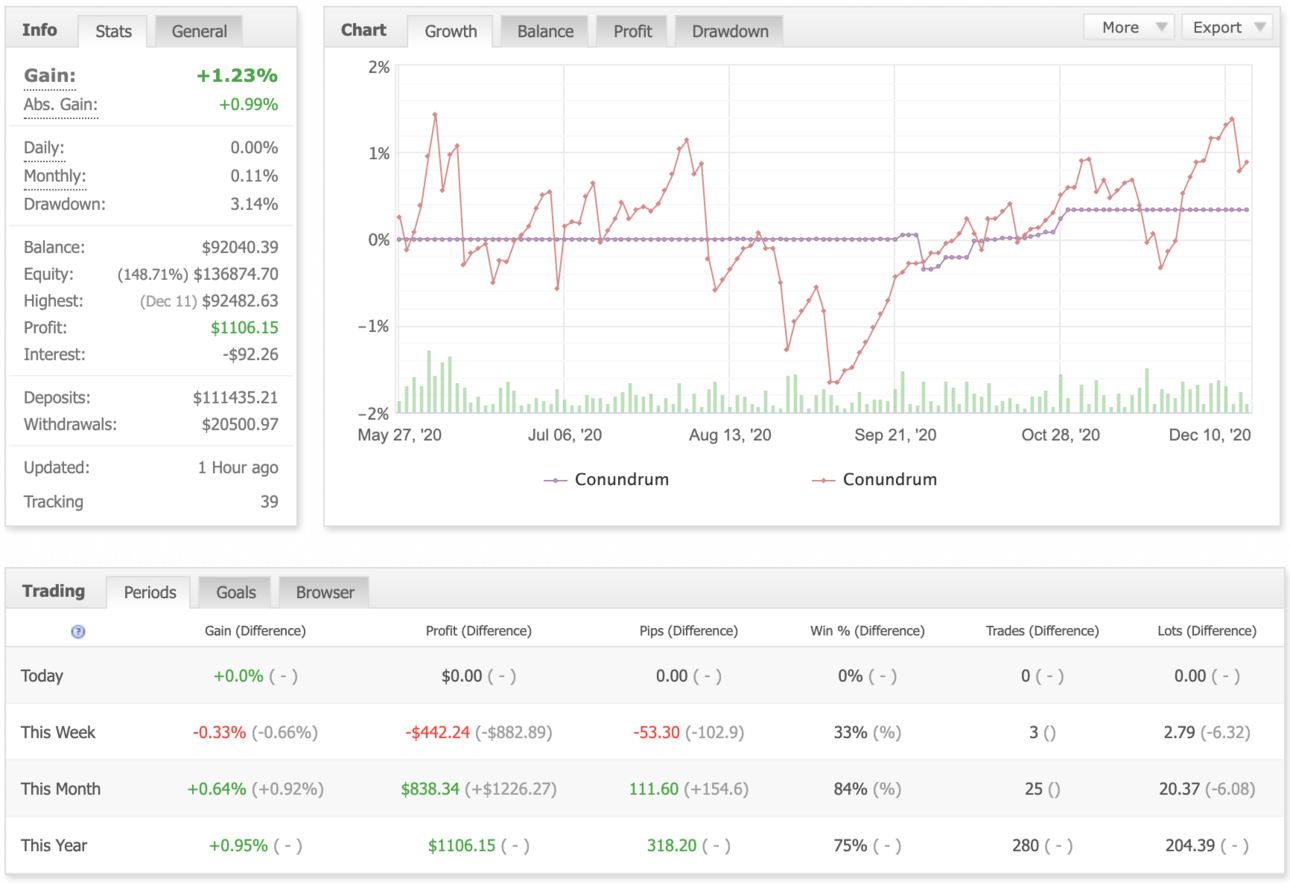Click the This Week row label
This screenshot has height=884, width=1290.
click(58, 732)
